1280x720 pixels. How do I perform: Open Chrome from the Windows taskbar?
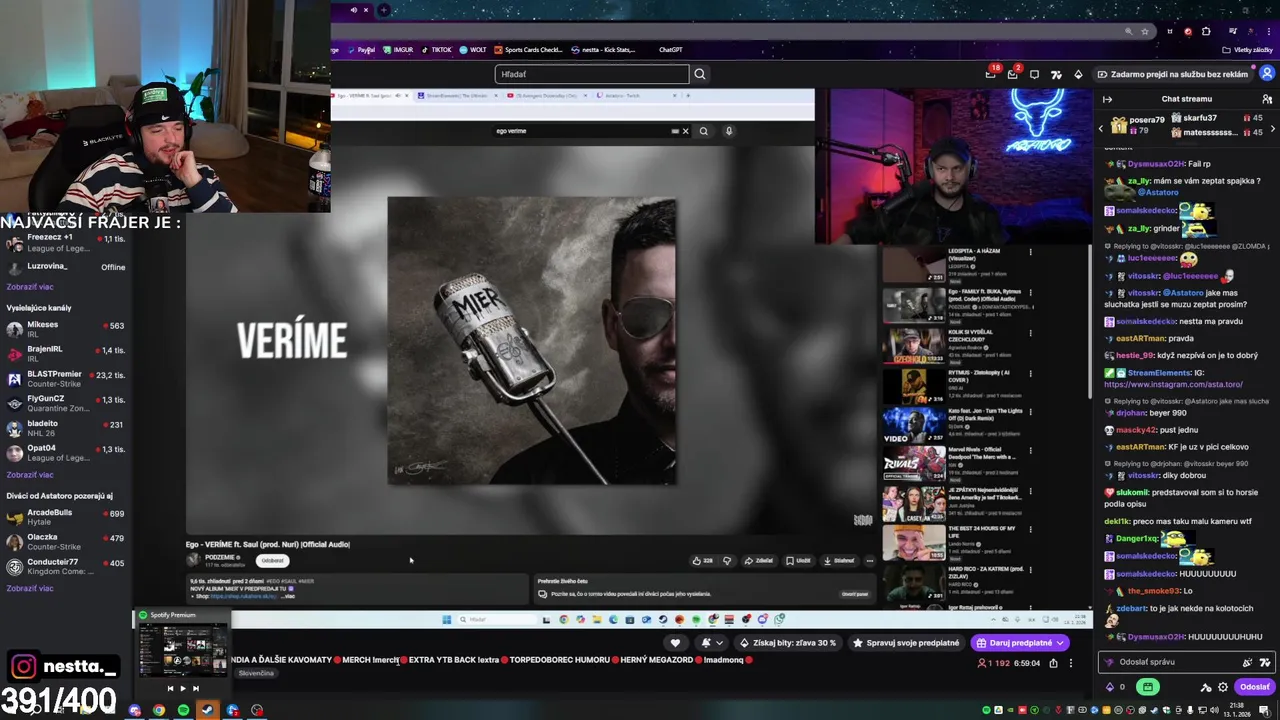159,710
